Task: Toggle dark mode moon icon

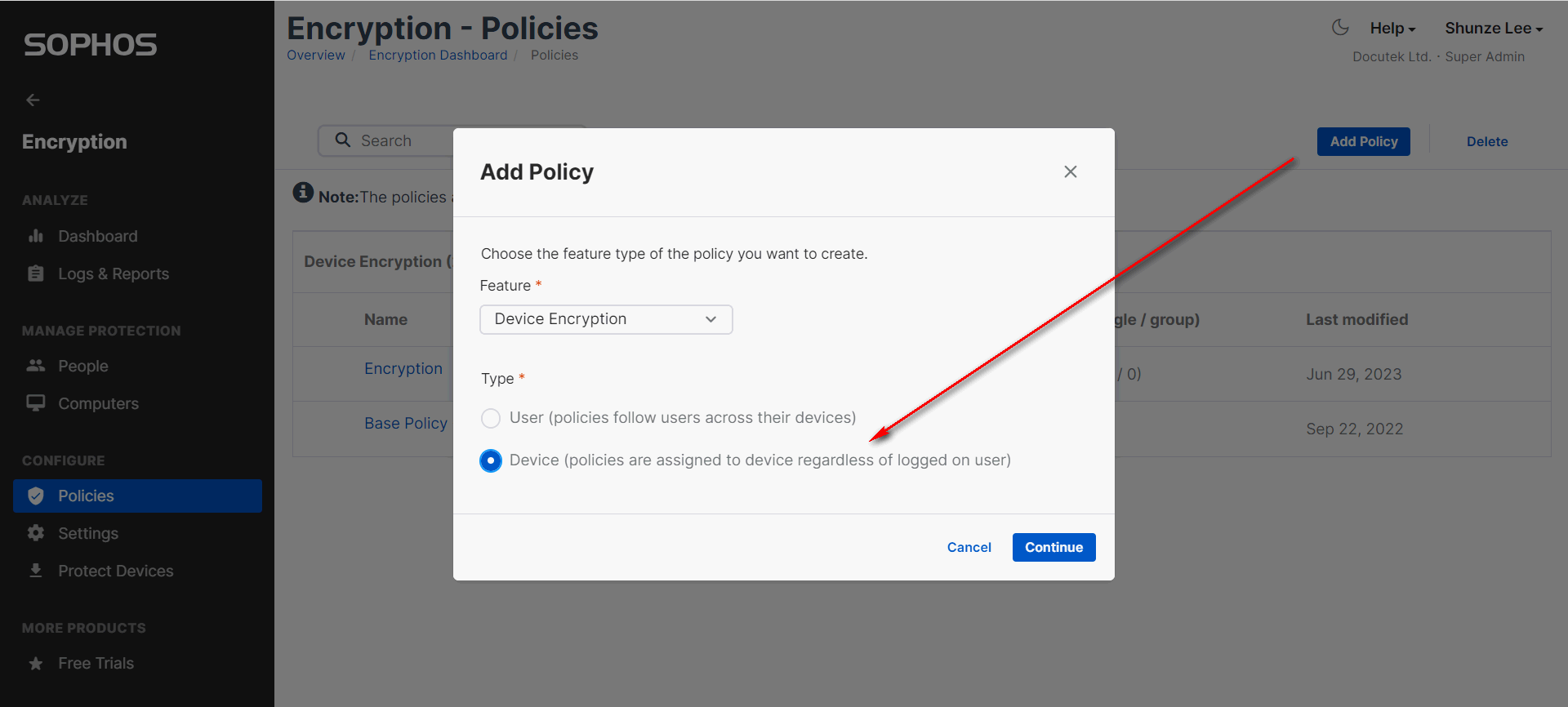Action: [1340, 28]
